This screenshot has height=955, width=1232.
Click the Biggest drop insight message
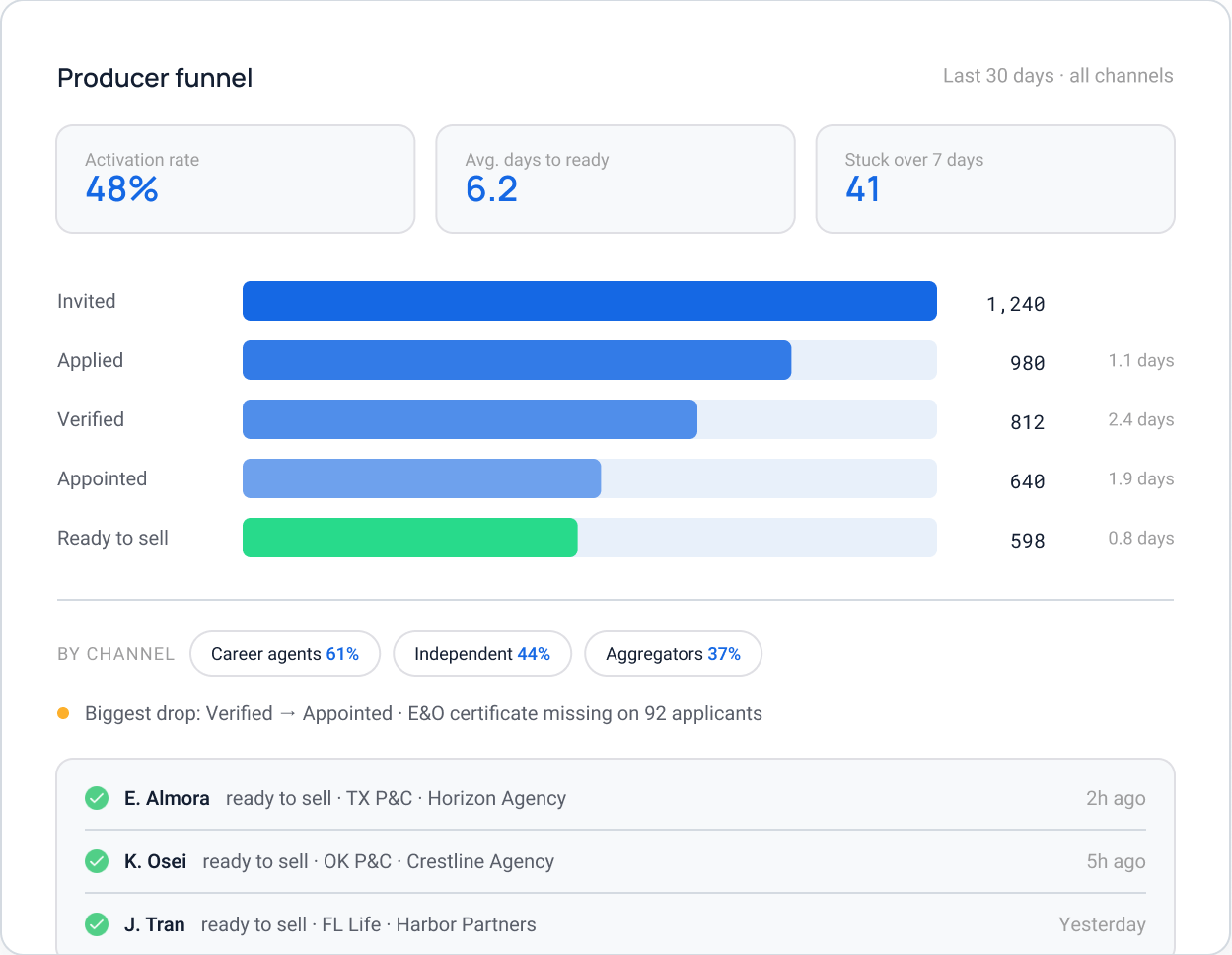tap(423, 713)
